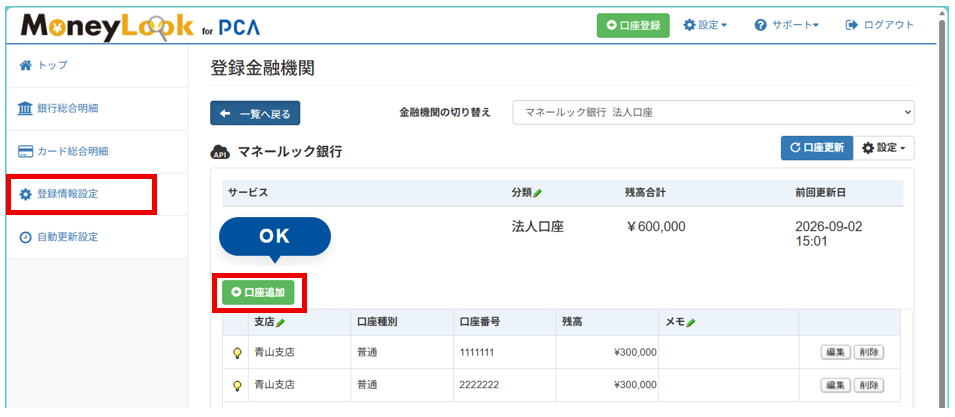Image resolution: width=955 pixels, height=417 pixels.
Task: Click the clock icon beside 自動更新設定
Action: [x=25, y=237]
